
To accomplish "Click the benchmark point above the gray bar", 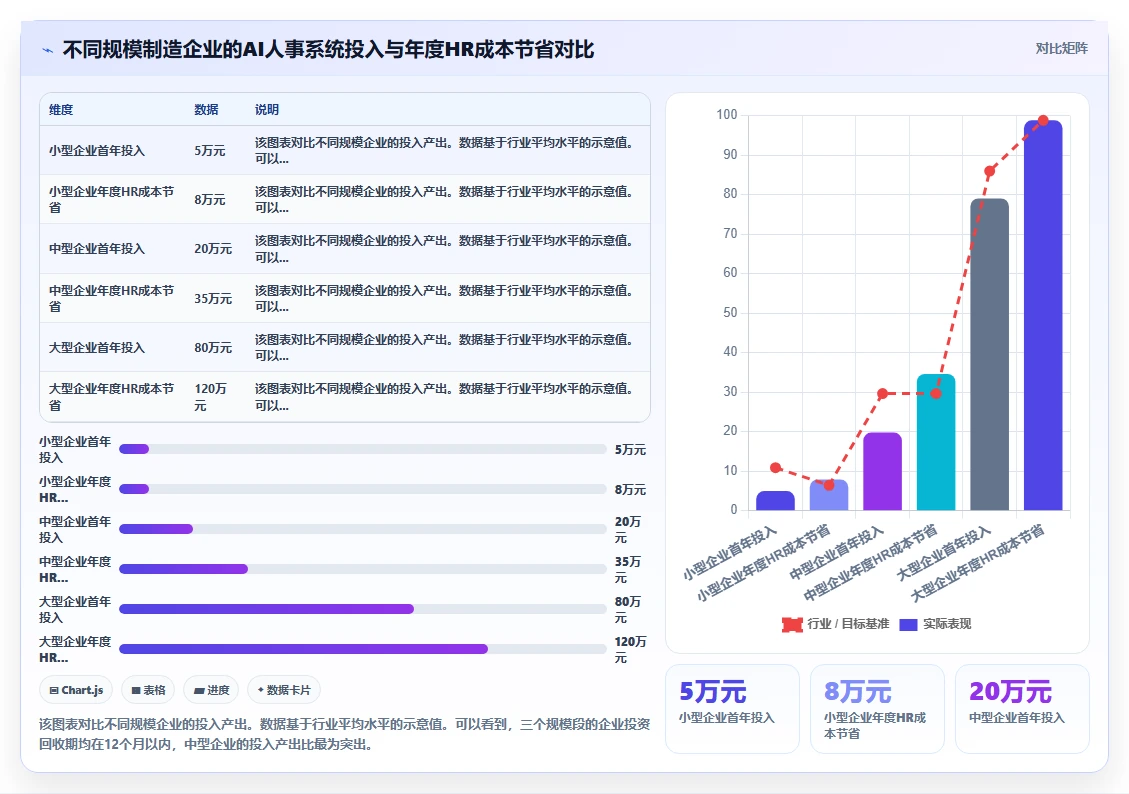I will coord(989,171).
